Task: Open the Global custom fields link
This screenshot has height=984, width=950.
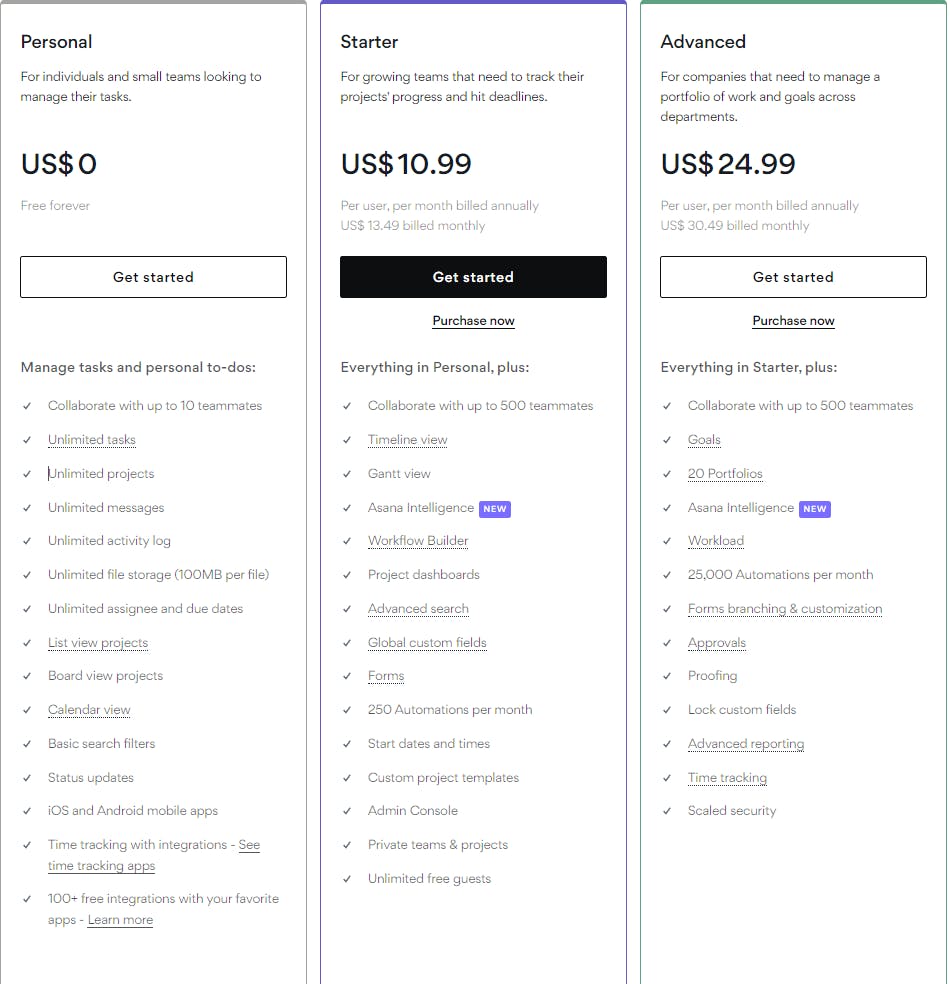Action: 427,643
